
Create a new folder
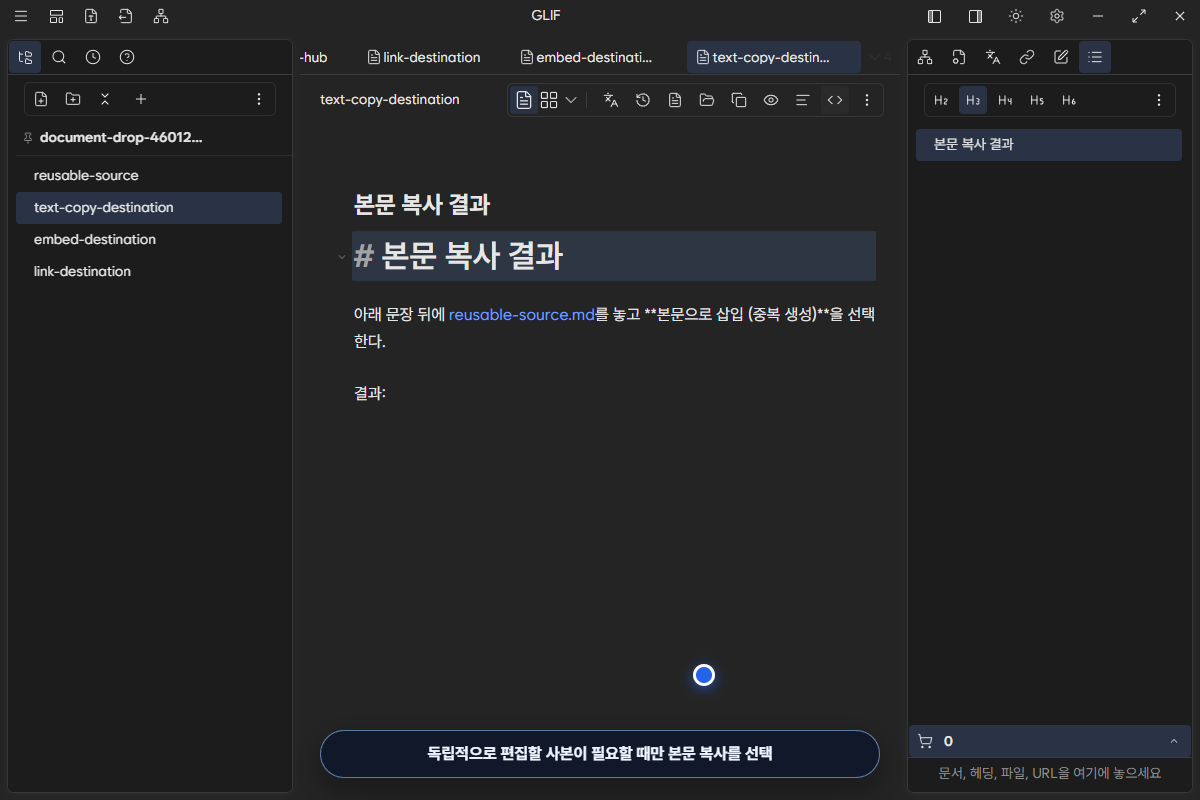click(73, 99)
